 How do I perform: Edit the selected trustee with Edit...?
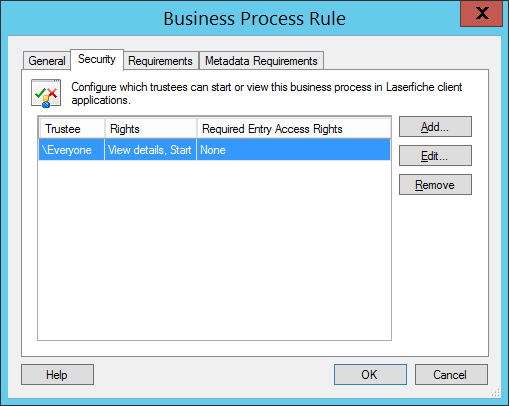click(435, 156)
